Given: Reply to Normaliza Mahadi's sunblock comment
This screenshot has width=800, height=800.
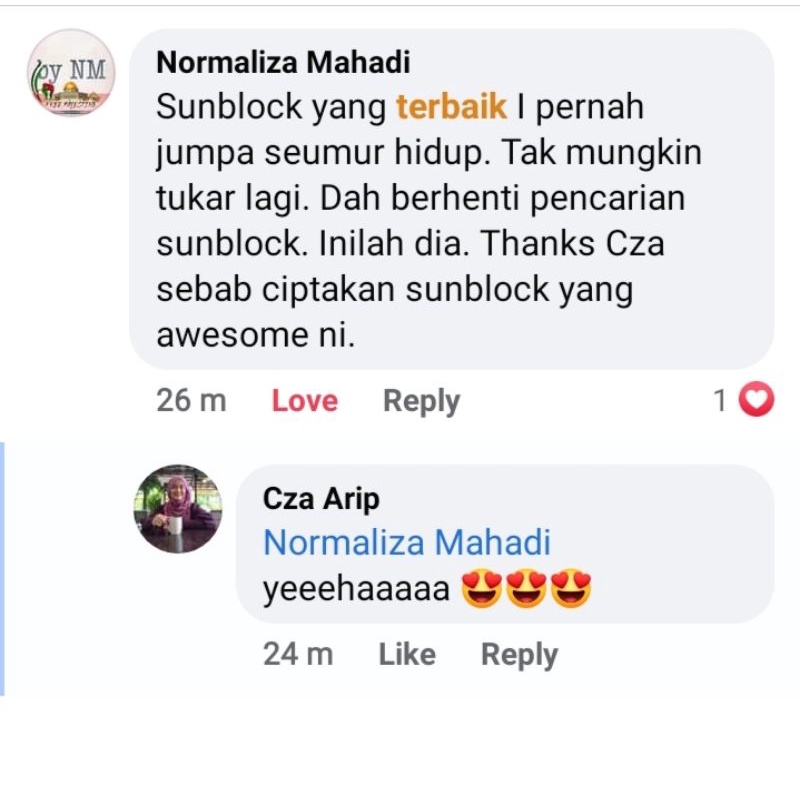Looking at the screenshot, I should coord(421,401).
